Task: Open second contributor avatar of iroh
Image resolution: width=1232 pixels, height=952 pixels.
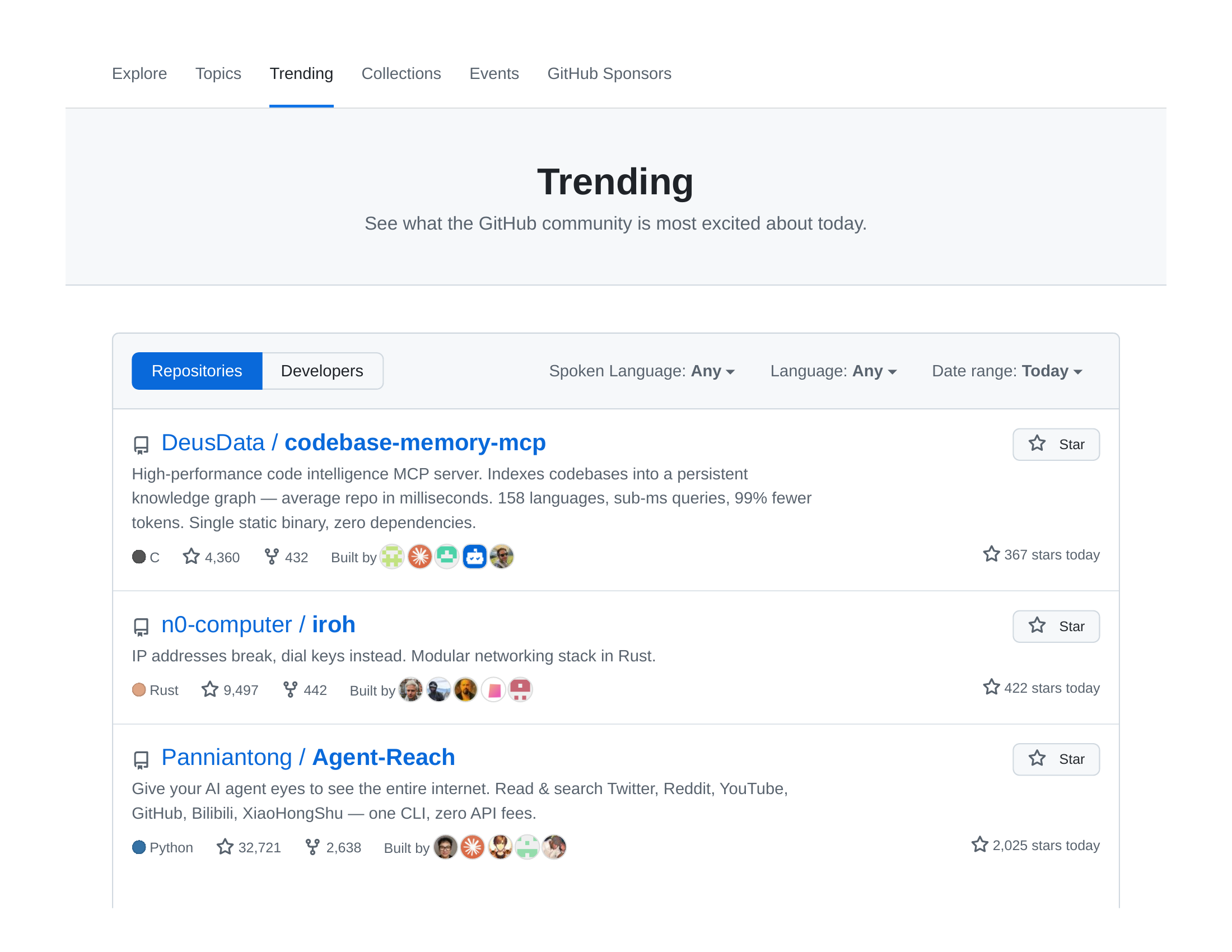Action: [x=438, y=689]
